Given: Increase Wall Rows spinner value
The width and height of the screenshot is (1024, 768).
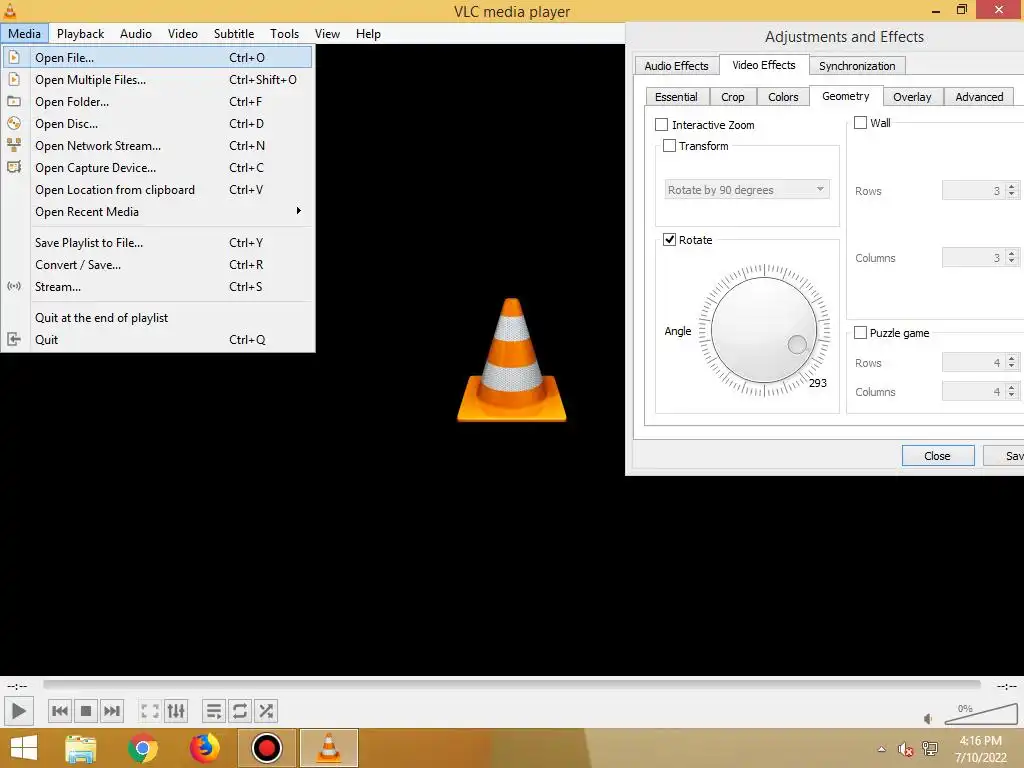Looking at the screenshot, I should coord(1012,187).
